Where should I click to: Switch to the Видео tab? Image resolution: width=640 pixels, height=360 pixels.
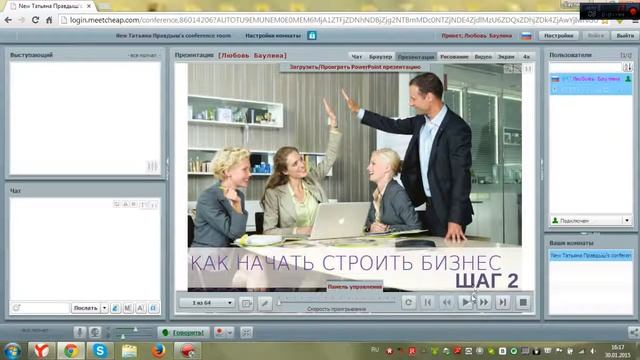coord(483,57)
